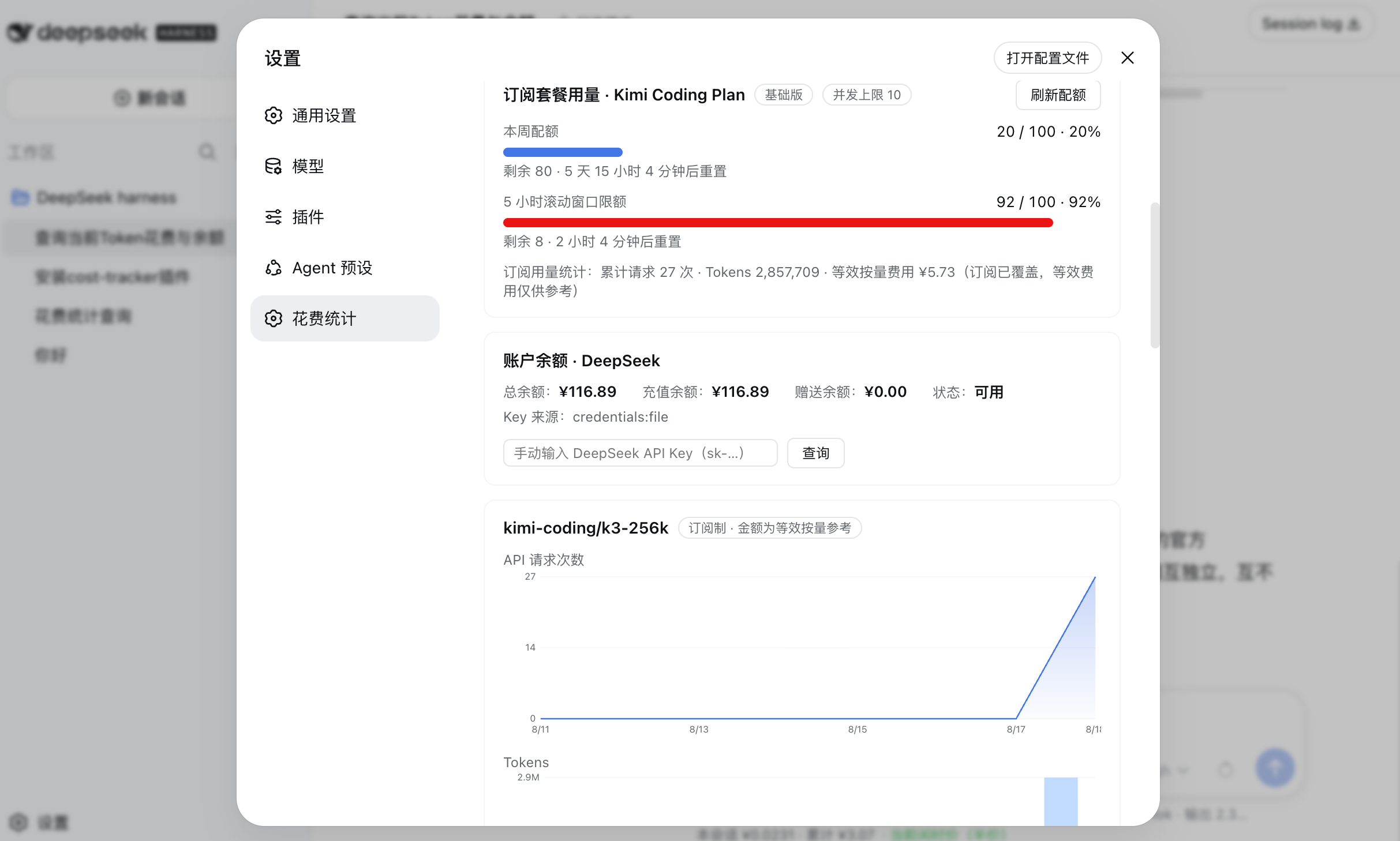Image resolution: width=1400 pixels, height=841 pixels.
Task: Click the 打开配置文件 button
Action: 1047,58
